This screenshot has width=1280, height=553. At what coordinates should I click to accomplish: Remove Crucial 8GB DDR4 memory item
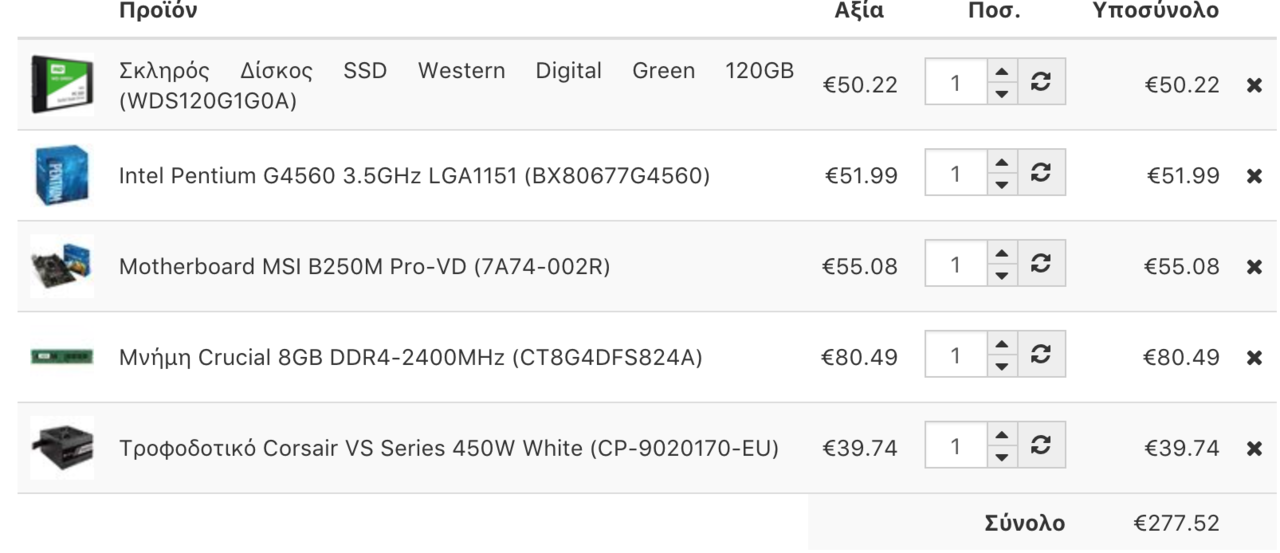pos(1254,358)
